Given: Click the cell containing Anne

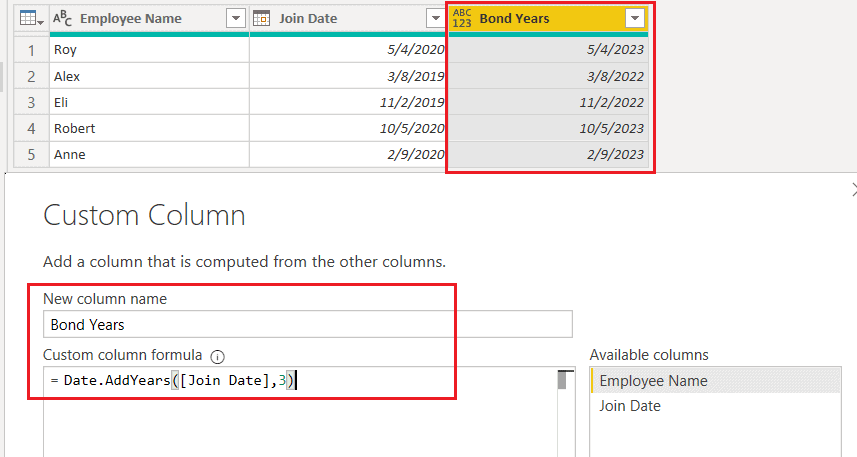Looking at the screenshot, I should point(149,155).
